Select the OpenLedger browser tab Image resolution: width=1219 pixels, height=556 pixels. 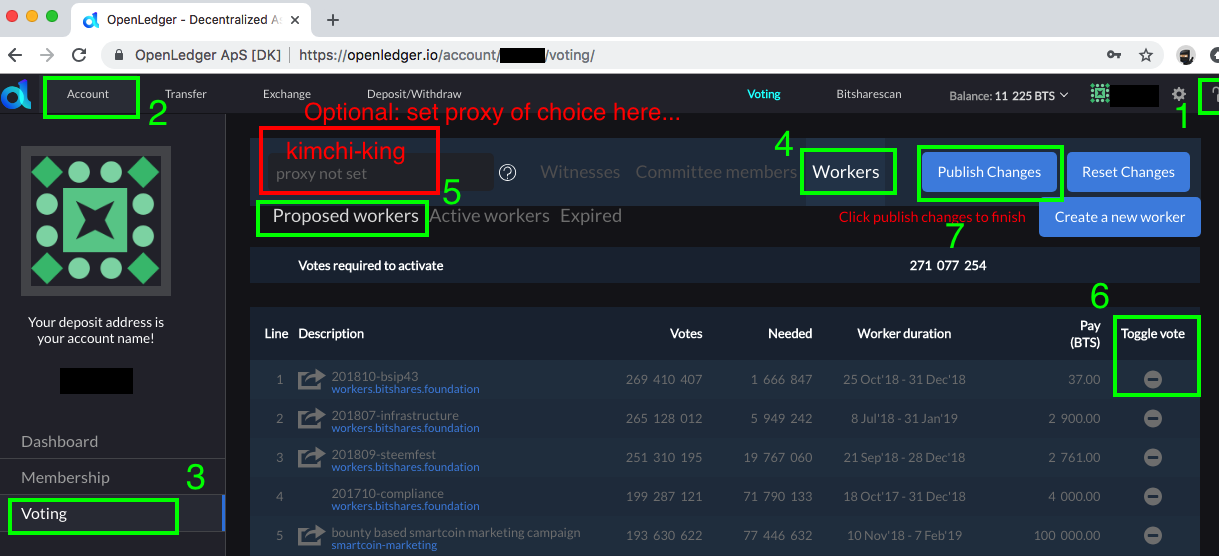click(188, 19)
